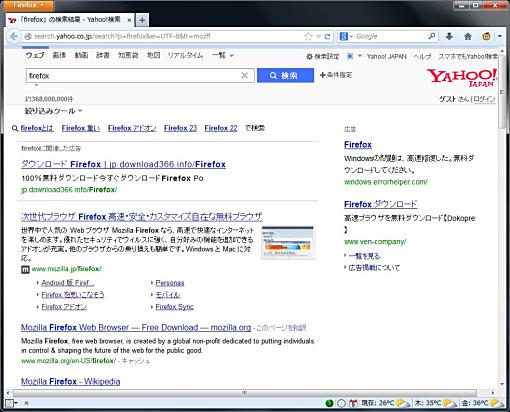
Task: Open the モバイル sublink
Action: [x=168, y=295]
